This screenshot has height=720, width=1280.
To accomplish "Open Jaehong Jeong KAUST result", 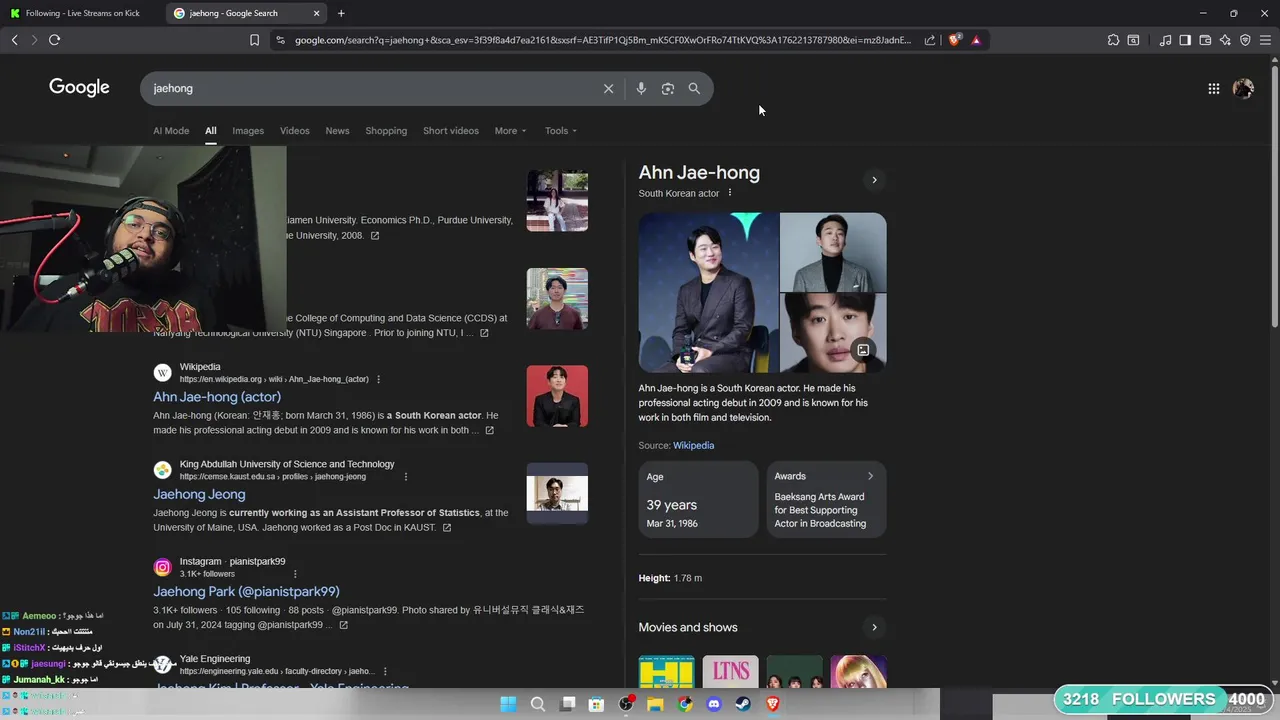I will tap(199, 494).
